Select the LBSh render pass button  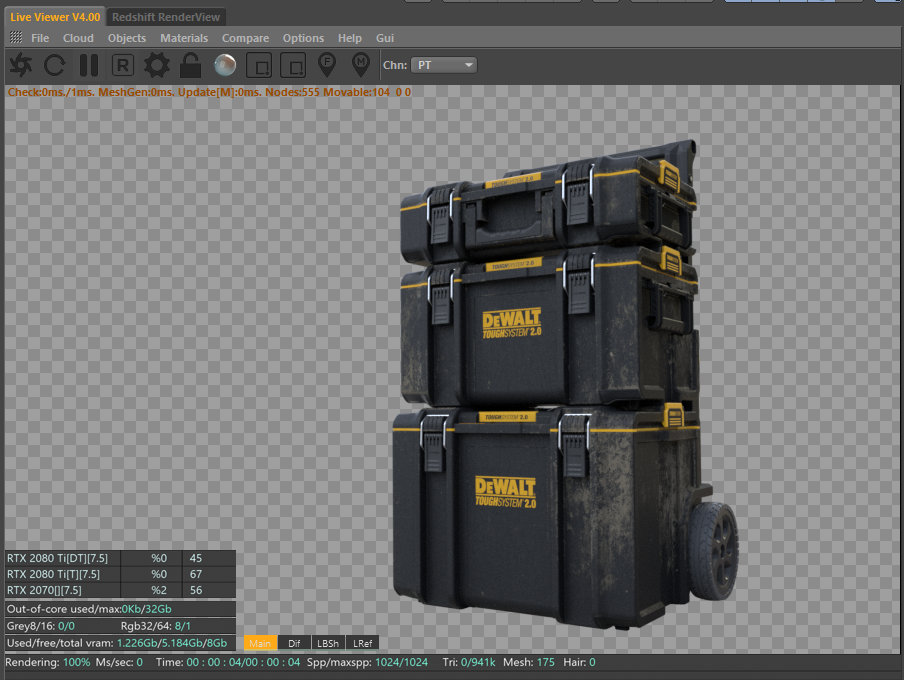pos(328,643)
